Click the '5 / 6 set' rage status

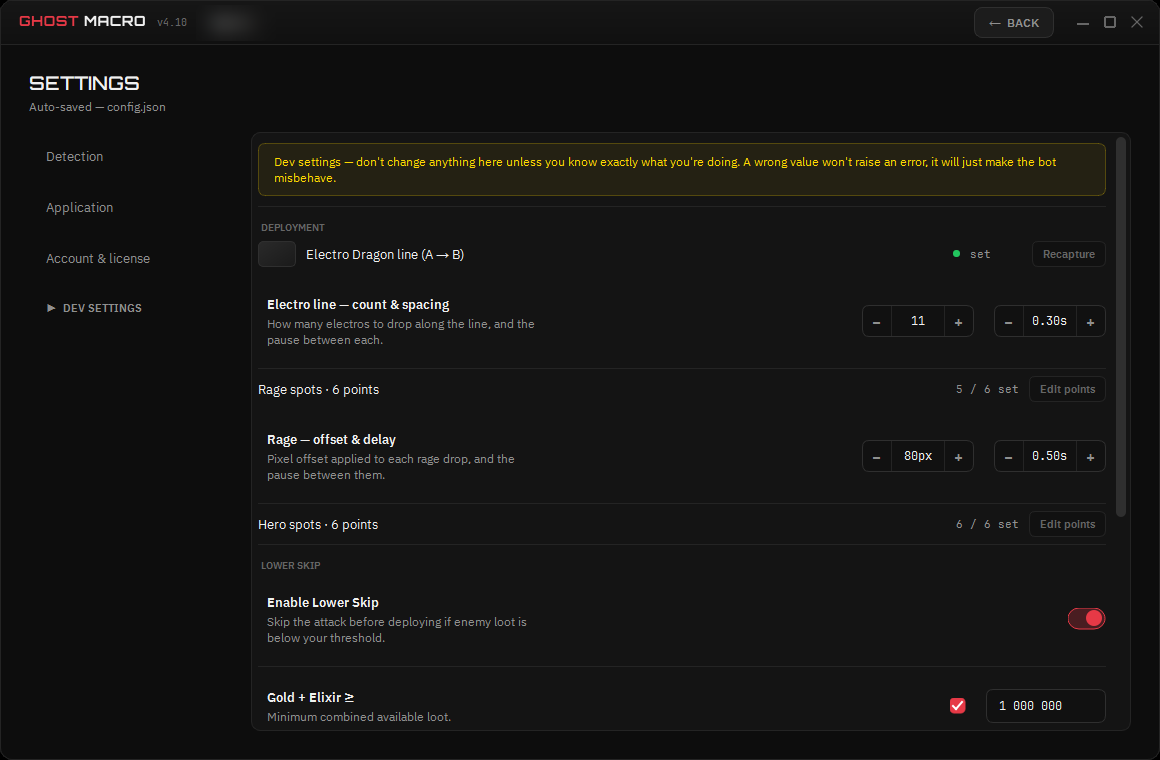pyautogui.click(x=987, y=389)
